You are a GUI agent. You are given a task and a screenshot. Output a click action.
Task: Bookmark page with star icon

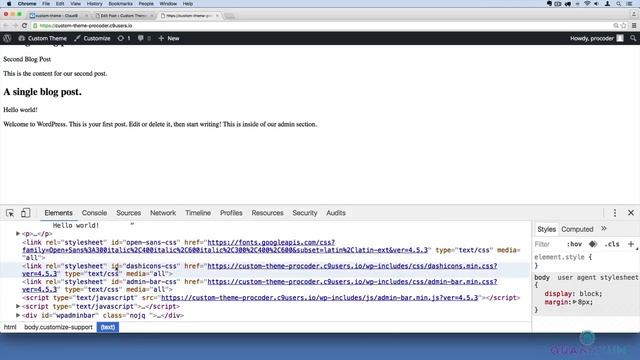pyautogui.click(x=624, y=26)
